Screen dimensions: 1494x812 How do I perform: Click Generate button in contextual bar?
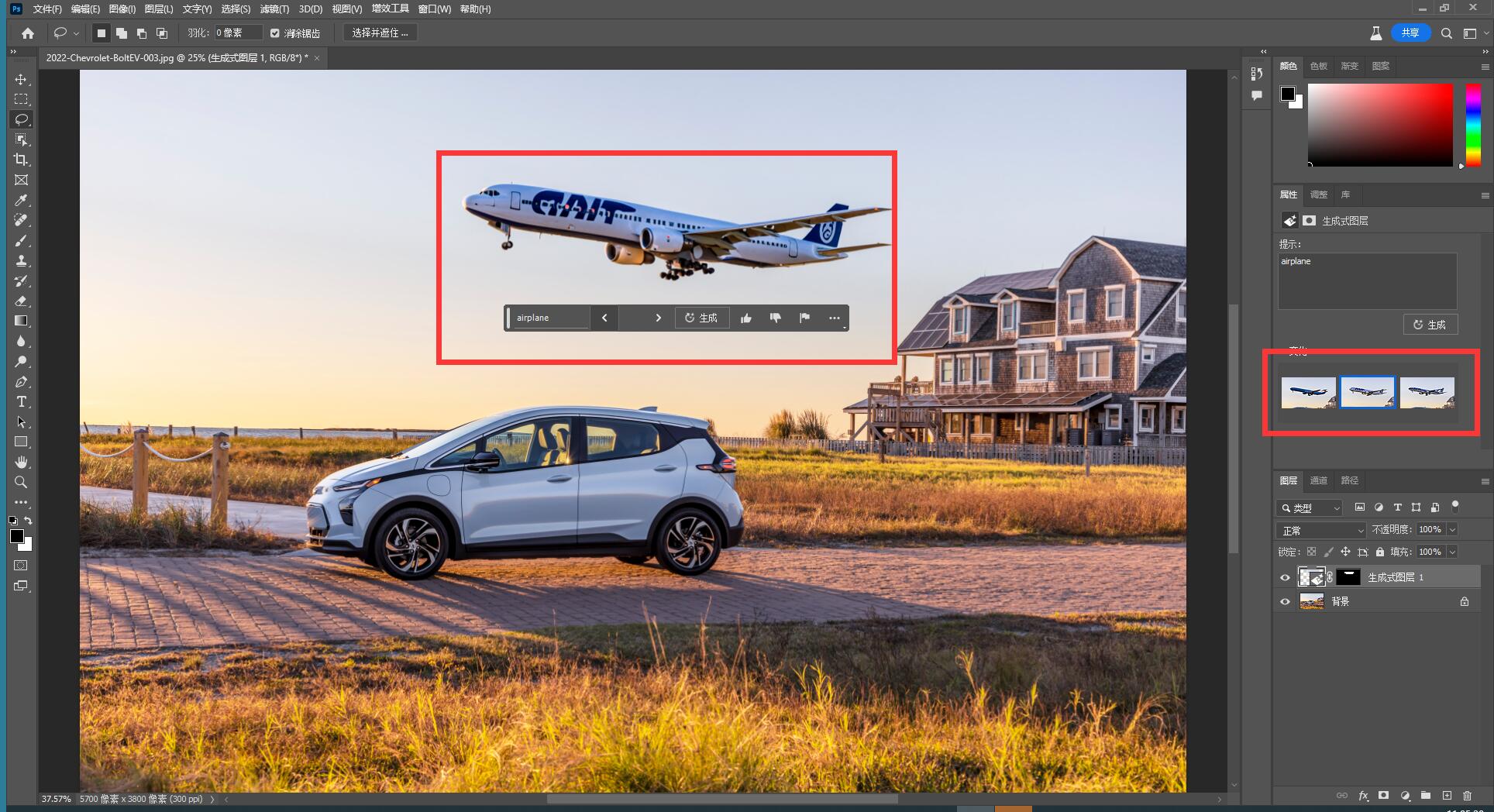tap(701, 318)
